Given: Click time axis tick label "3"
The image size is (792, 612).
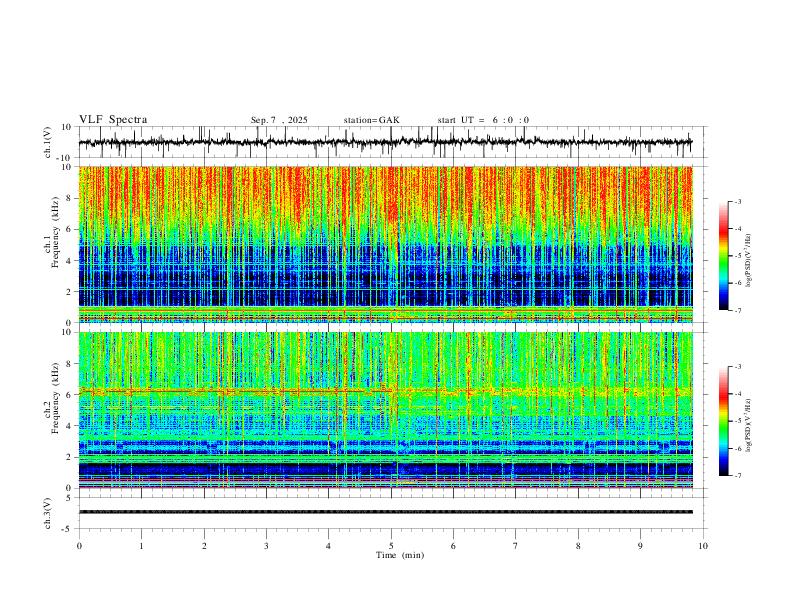Looking at the screenshot, I should 266,546.
